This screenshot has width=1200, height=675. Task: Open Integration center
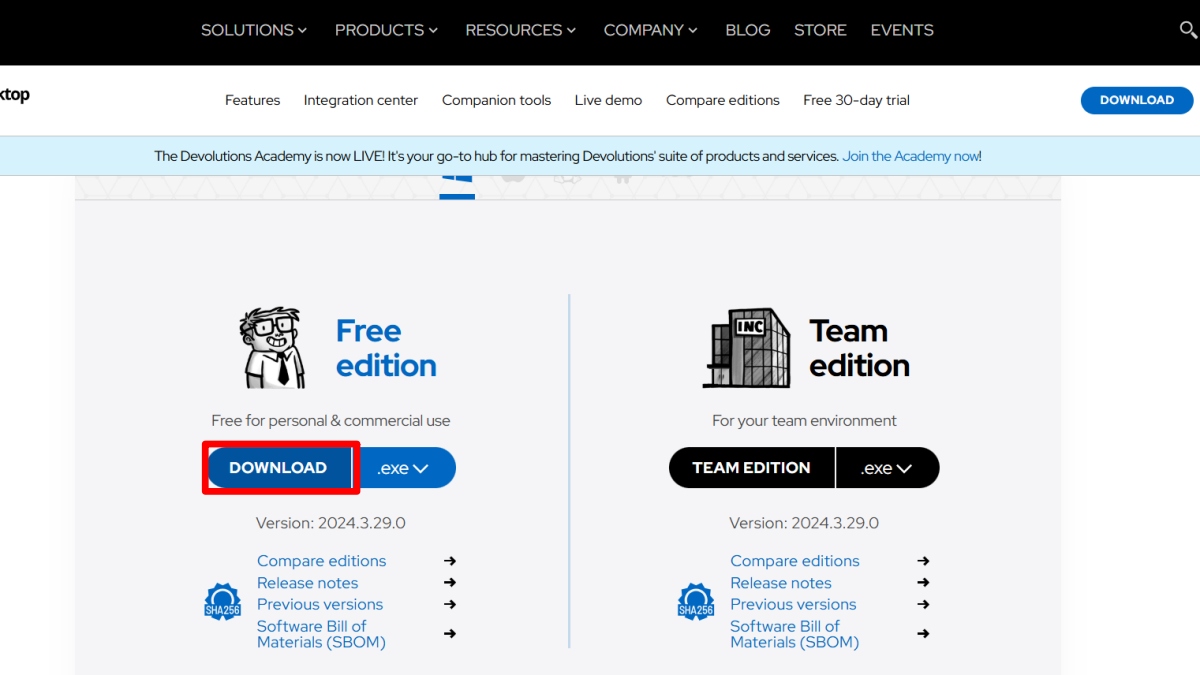click(361, 100)
